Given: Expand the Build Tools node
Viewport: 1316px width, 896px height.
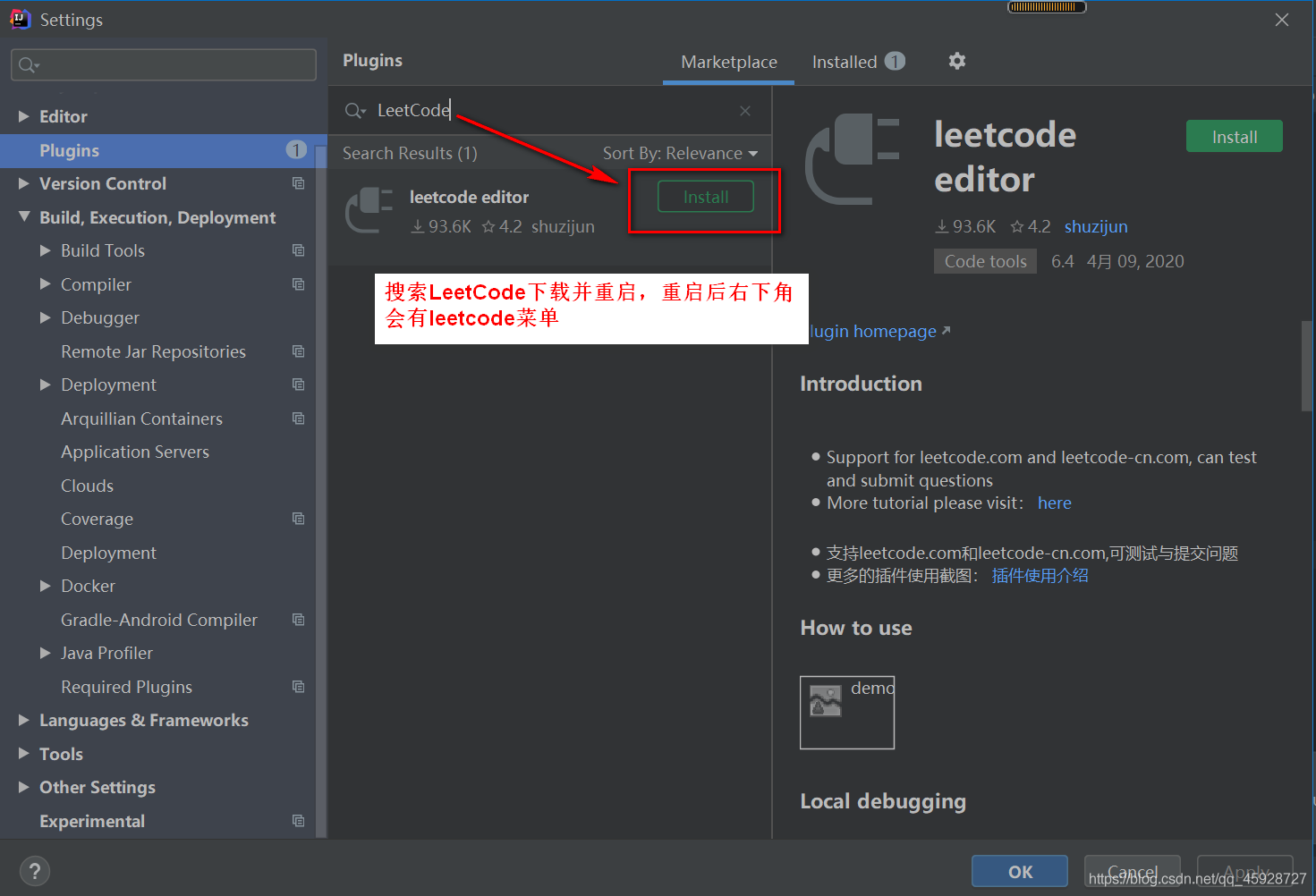Looking at the screenshot, I should pos(46,250).
